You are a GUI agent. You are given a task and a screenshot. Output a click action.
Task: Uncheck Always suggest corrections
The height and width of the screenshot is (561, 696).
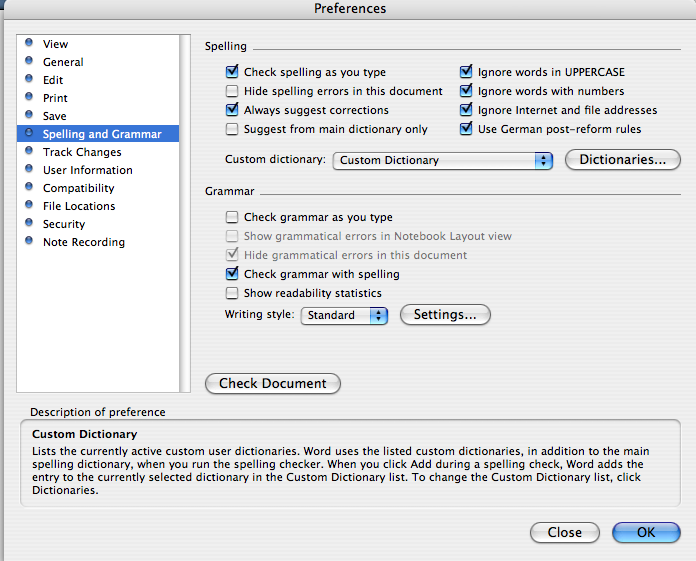pyautogui.click(x=232, y=110)
